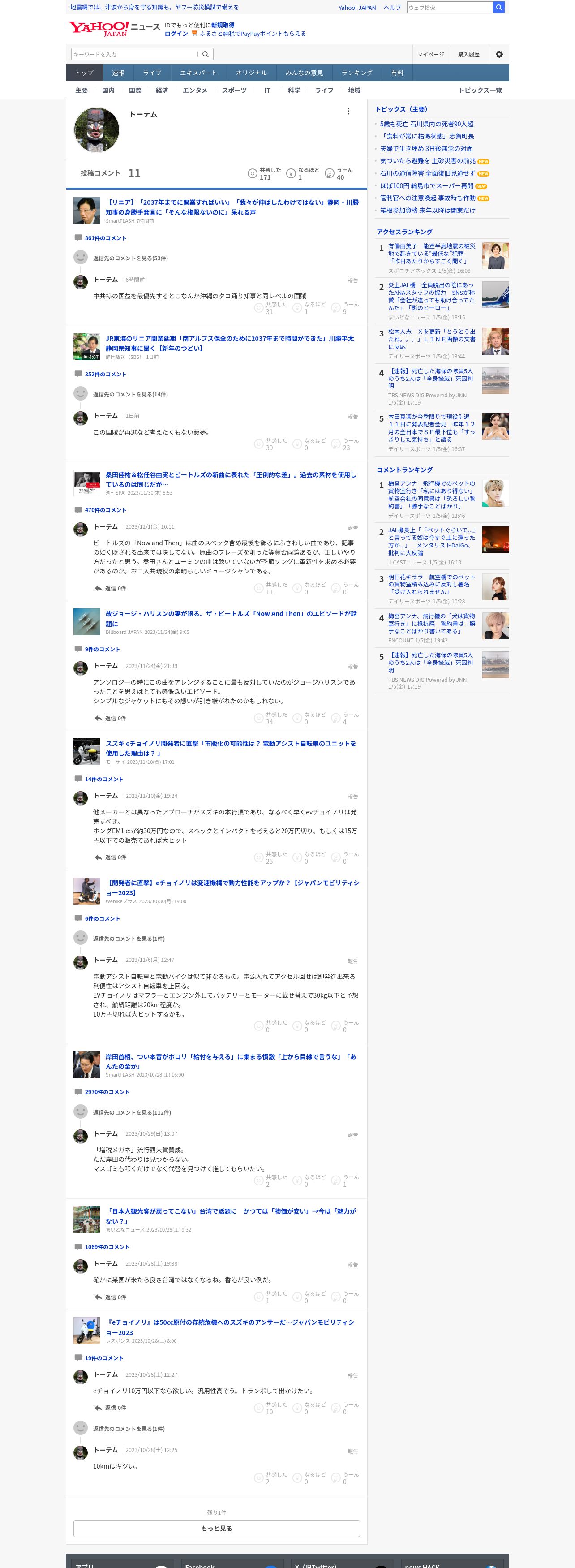Viewport: 575px width, 1568px height.
Task: Click うーん icon on 中共様の国益 comment
Action: 335,308
